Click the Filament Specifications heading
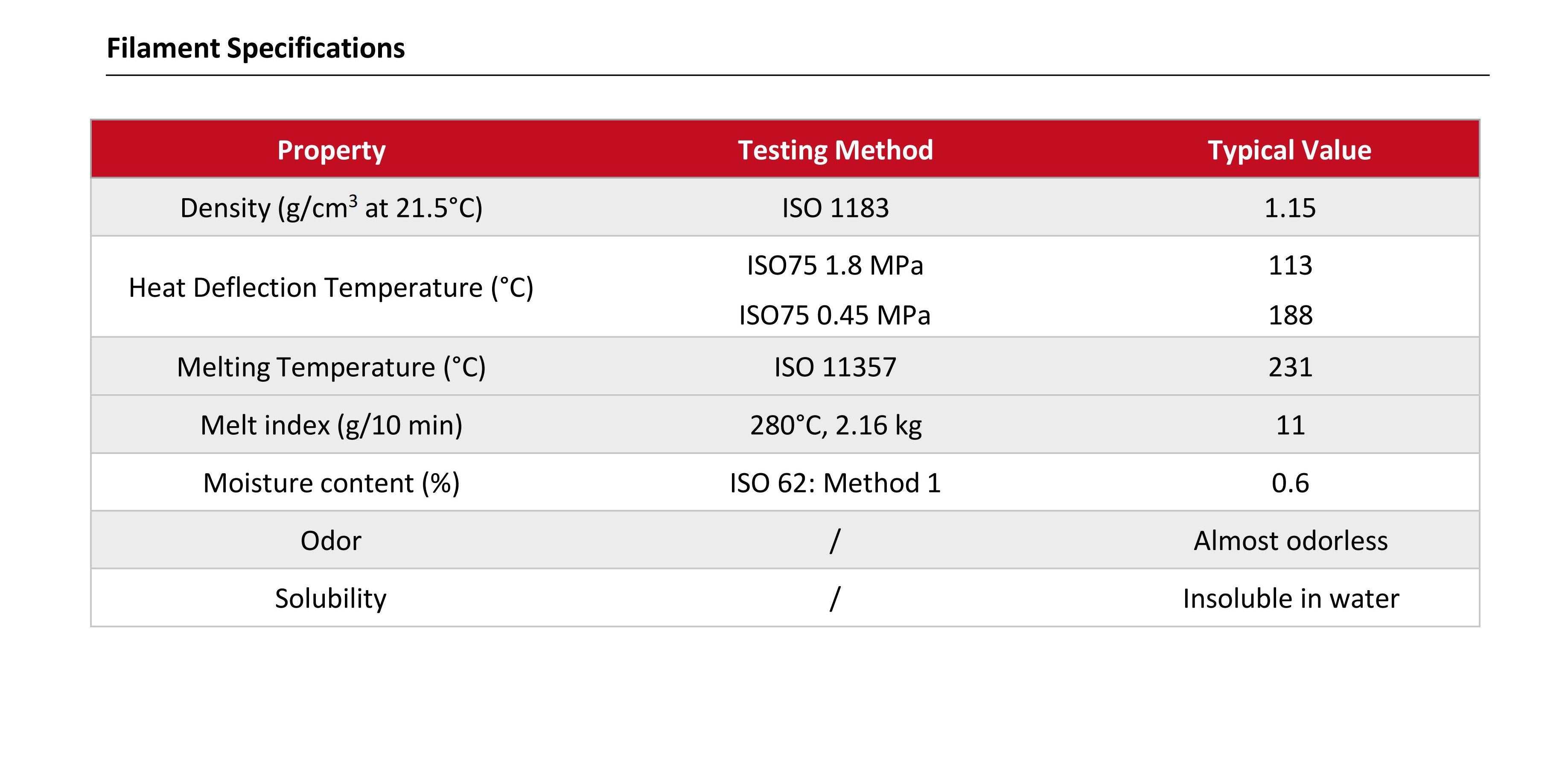This screenshot has height=758, width=1568. (x=256, y=48)
